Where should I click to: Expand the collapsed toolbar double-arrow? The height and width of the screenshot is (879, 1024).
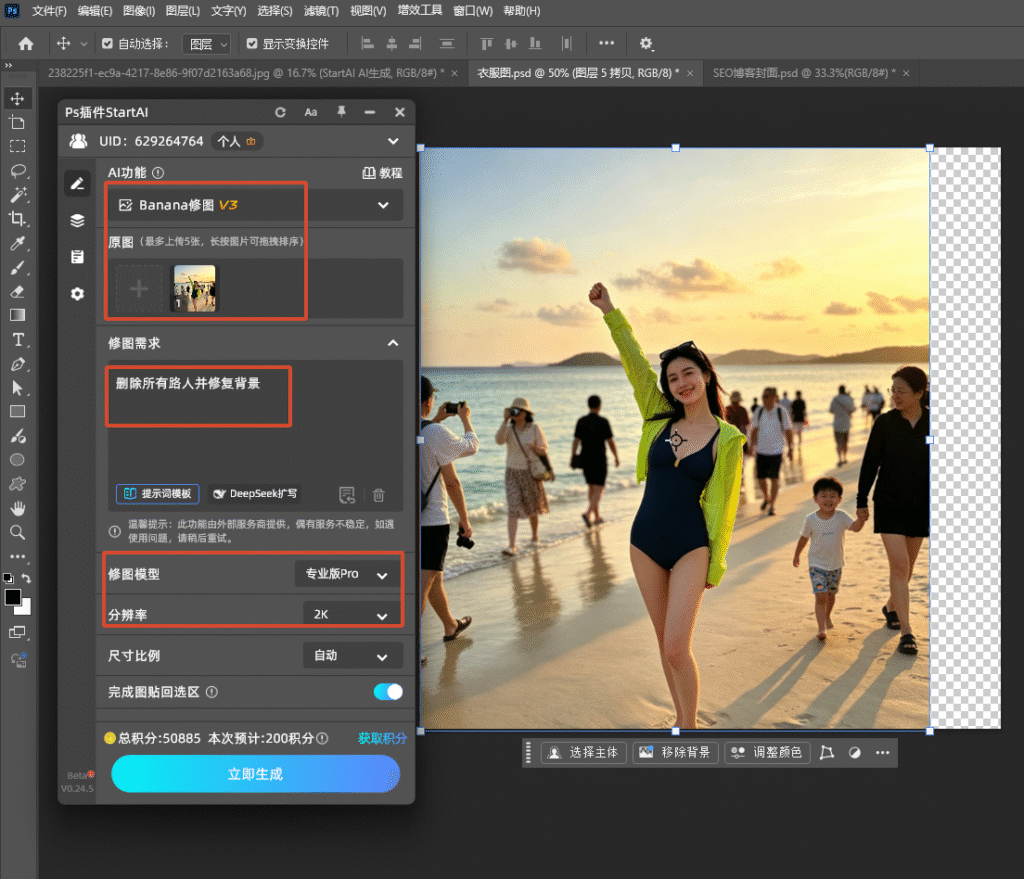coord(8,65)
